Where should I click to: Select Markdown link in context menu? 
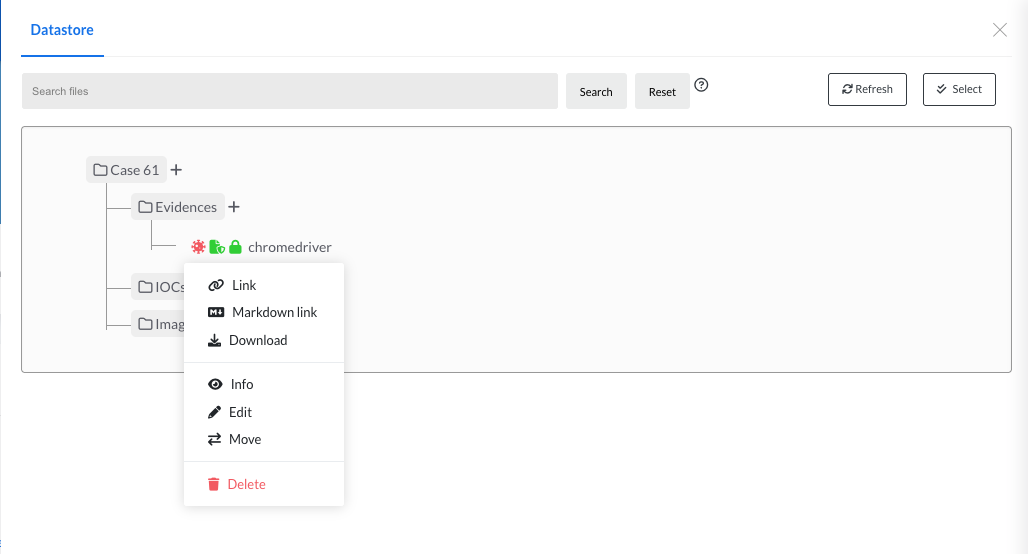pyautogui.click(x=273, y=312)
